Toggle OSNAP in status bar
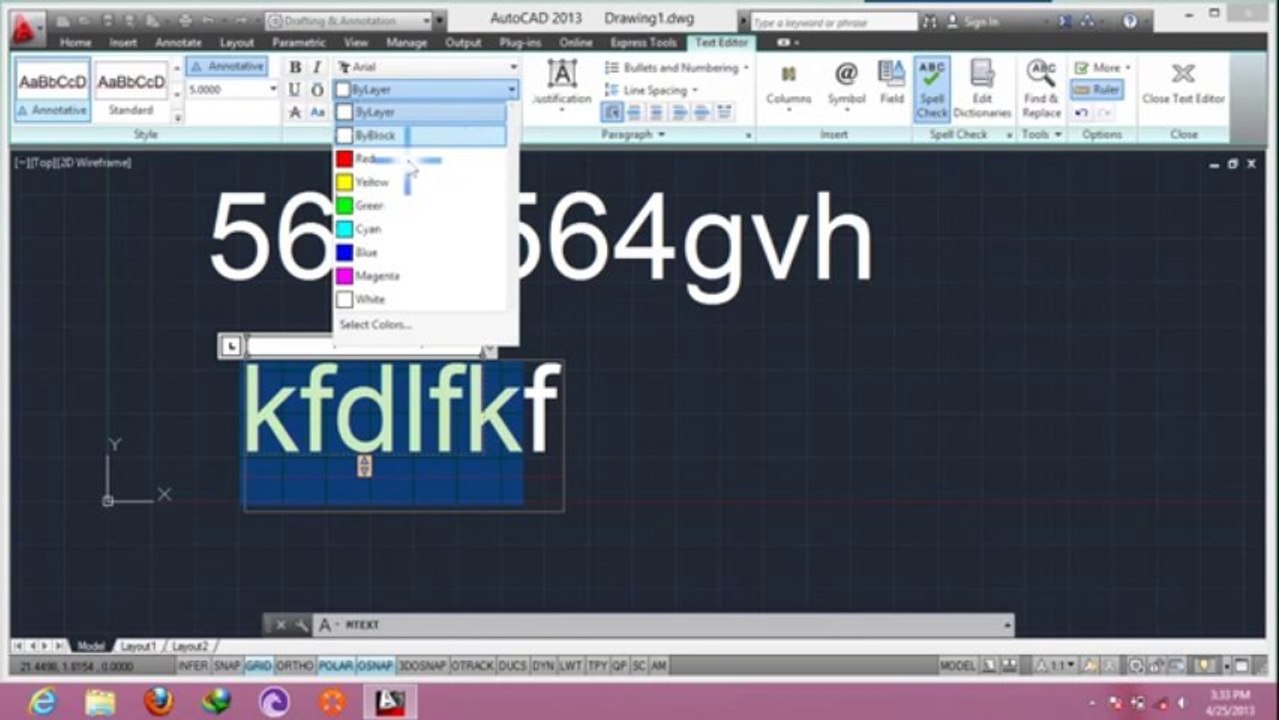This screenshot has width=1279, height=720. [375, 665]
